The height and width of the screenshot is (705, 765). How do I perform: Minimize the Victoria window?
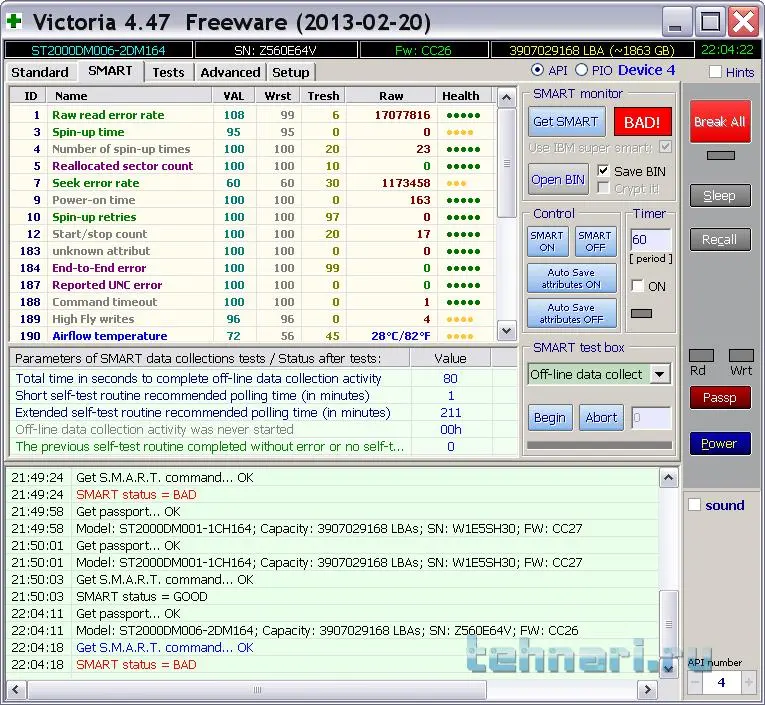click(x=676, y=21)
